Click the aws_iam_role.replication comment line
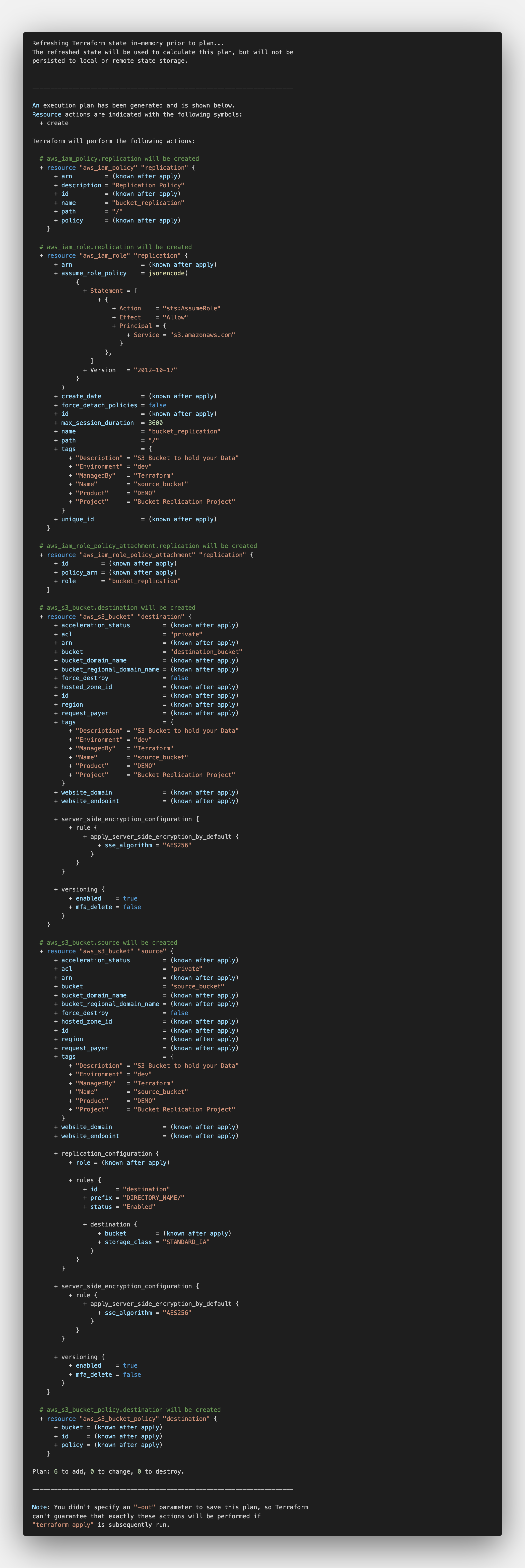The height and width of the screenshot is (1568, 525). click(116, 247)
